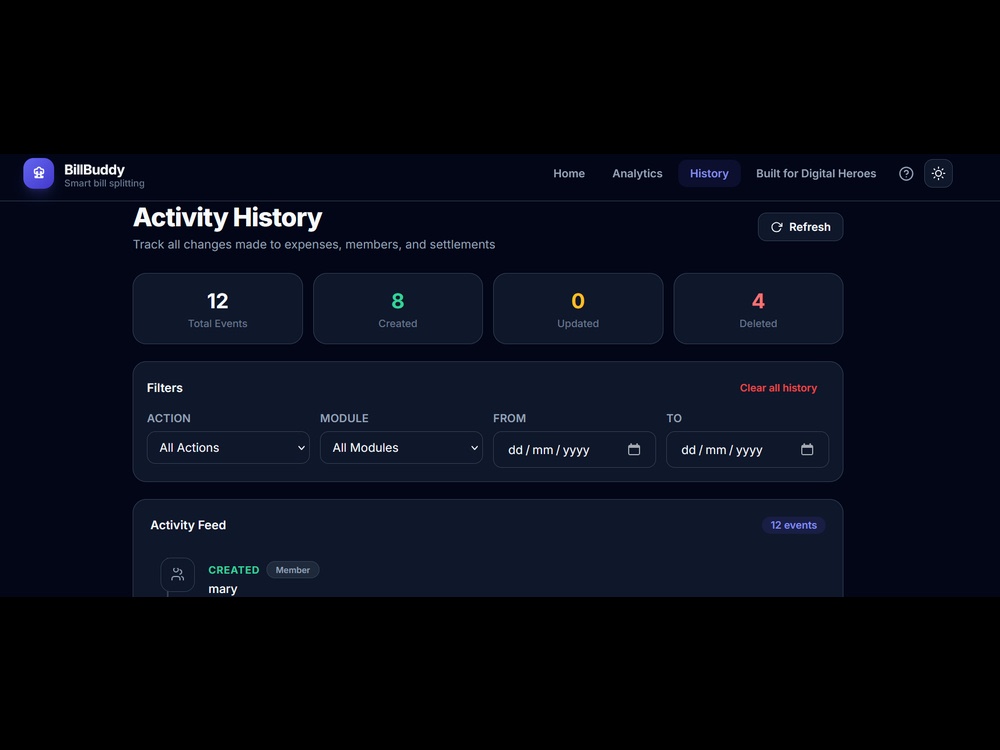Click the member icon beside mary entry
This screenshot has height=750, width=1000.
tap(177, 575)
